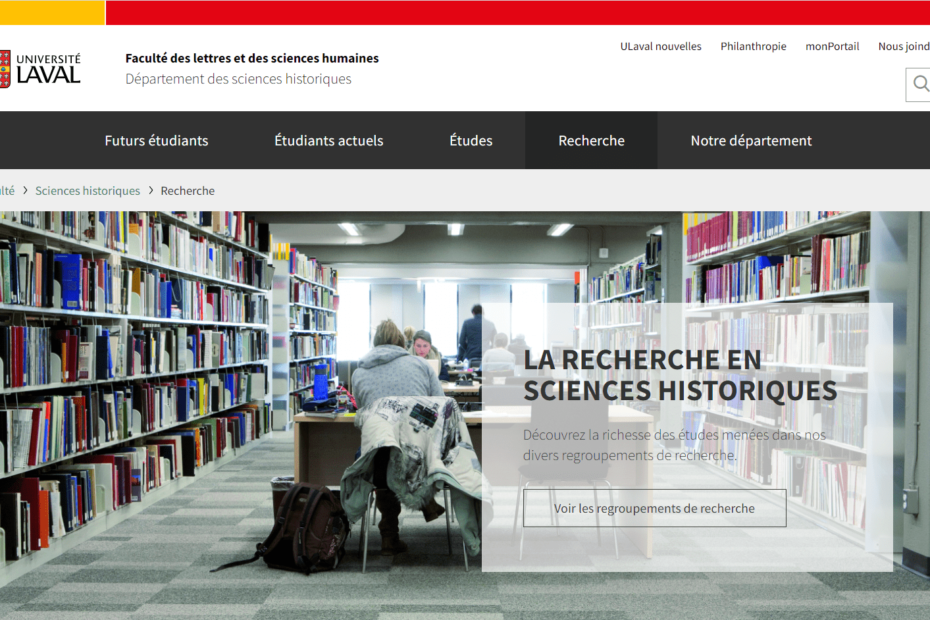Click the breadcrumb chevron after Sciences historiques
930x620 pixels.
click(x=150, y=190)
